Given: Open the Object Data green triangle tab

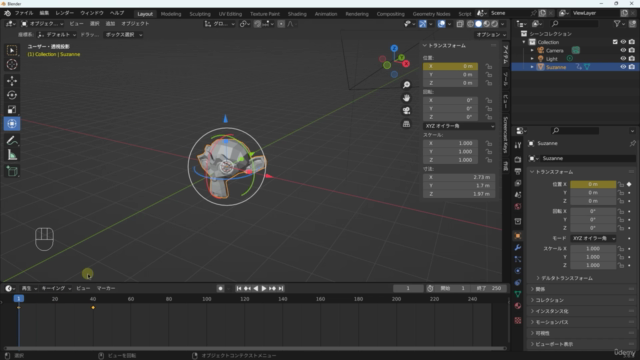Looking at the screenshot, I should (518, 294).
